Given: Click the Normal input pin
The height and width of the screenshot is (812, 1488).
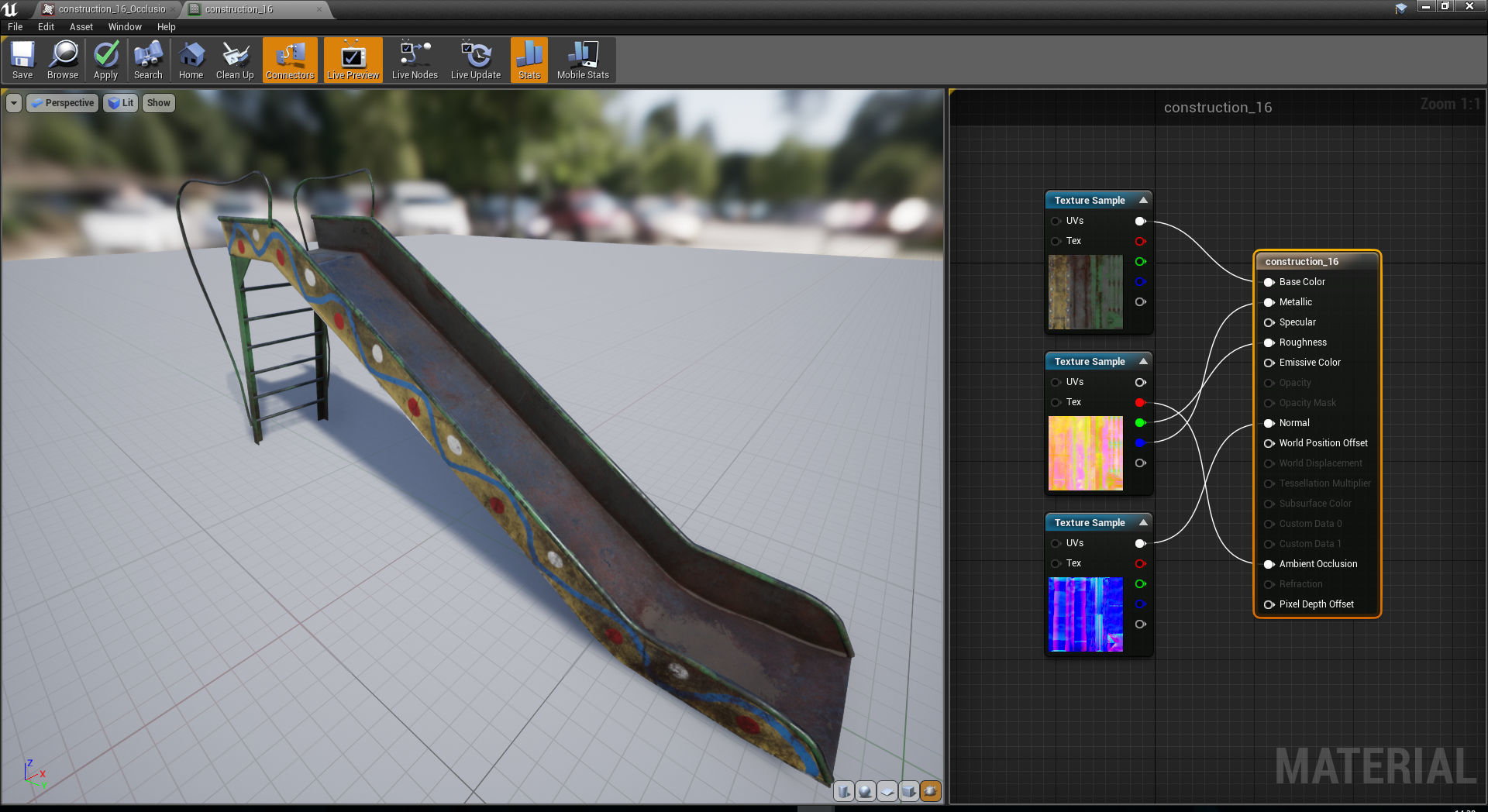Looking at the screenshot, I should [1269, 423].
